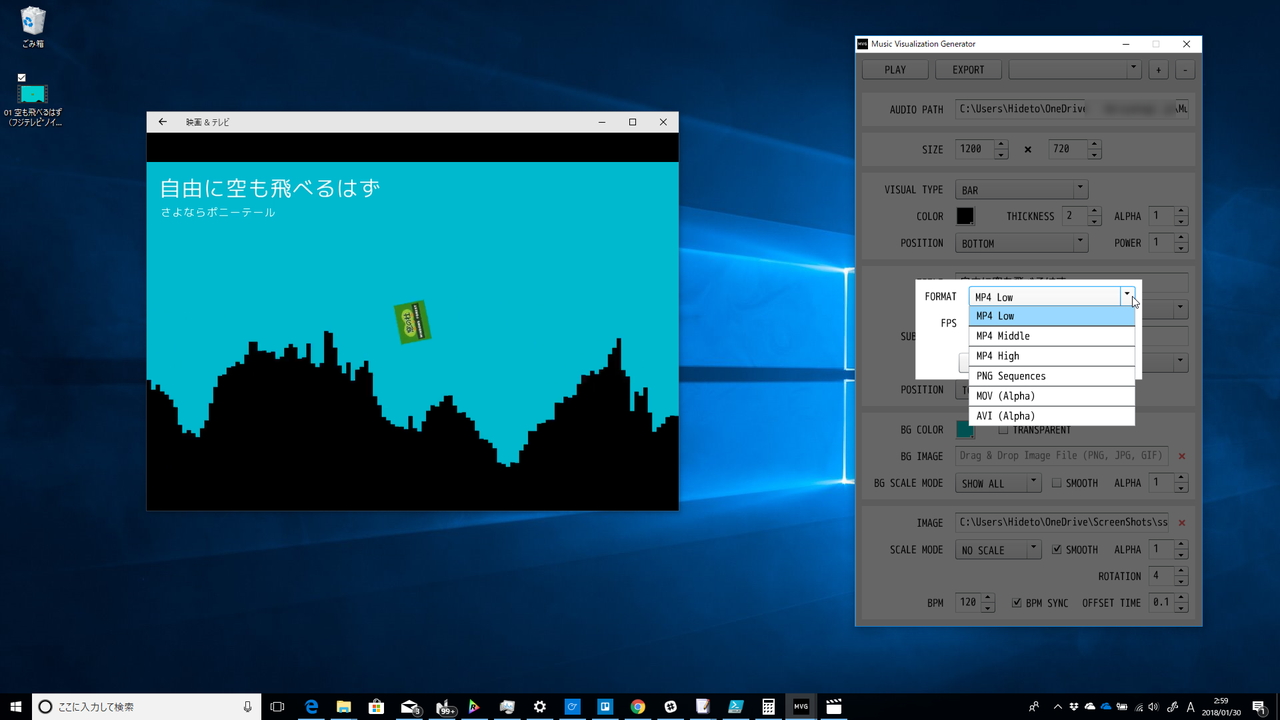Screen dimensions: 1280x720
Task: Click the SIZE height field showing 720
Action: pos(1068,149)
